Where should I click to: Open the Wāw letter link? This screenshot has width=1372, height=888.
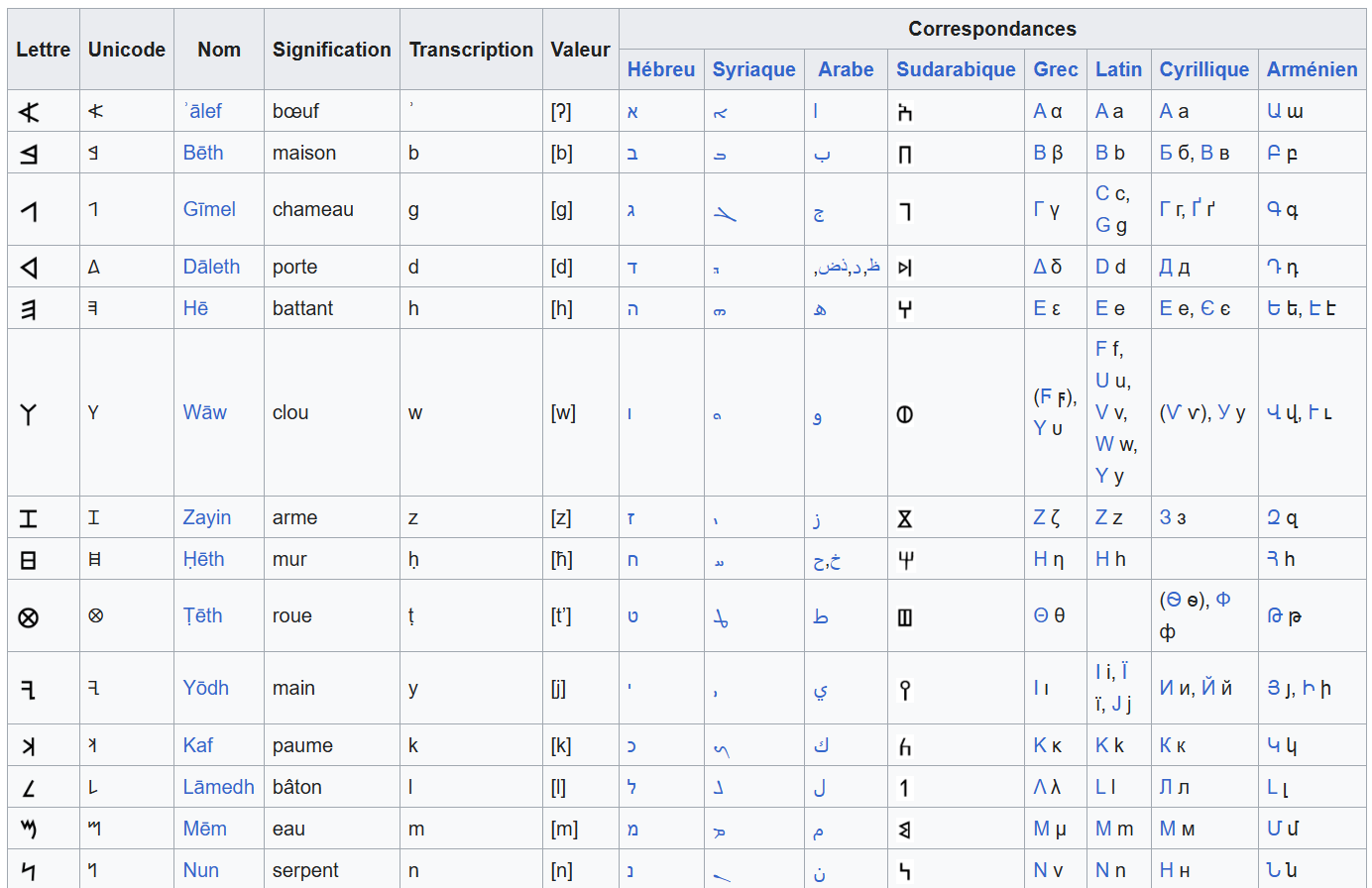tap(204, 412)
